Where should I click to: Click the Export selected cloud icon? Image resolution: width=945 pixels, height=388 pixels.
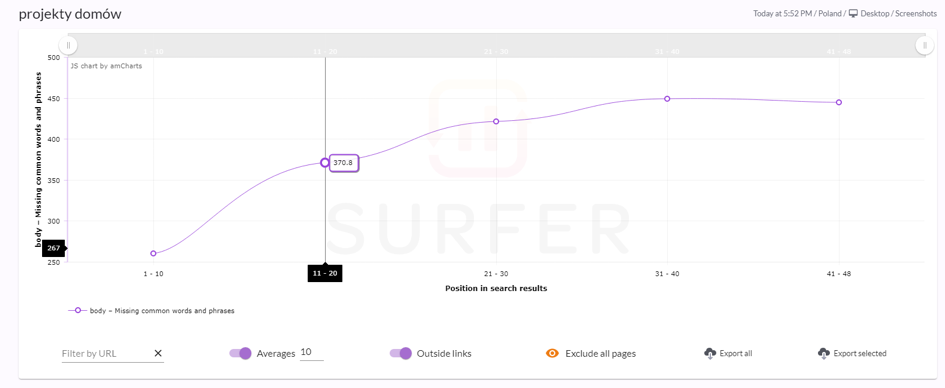(x=824, y=354)
